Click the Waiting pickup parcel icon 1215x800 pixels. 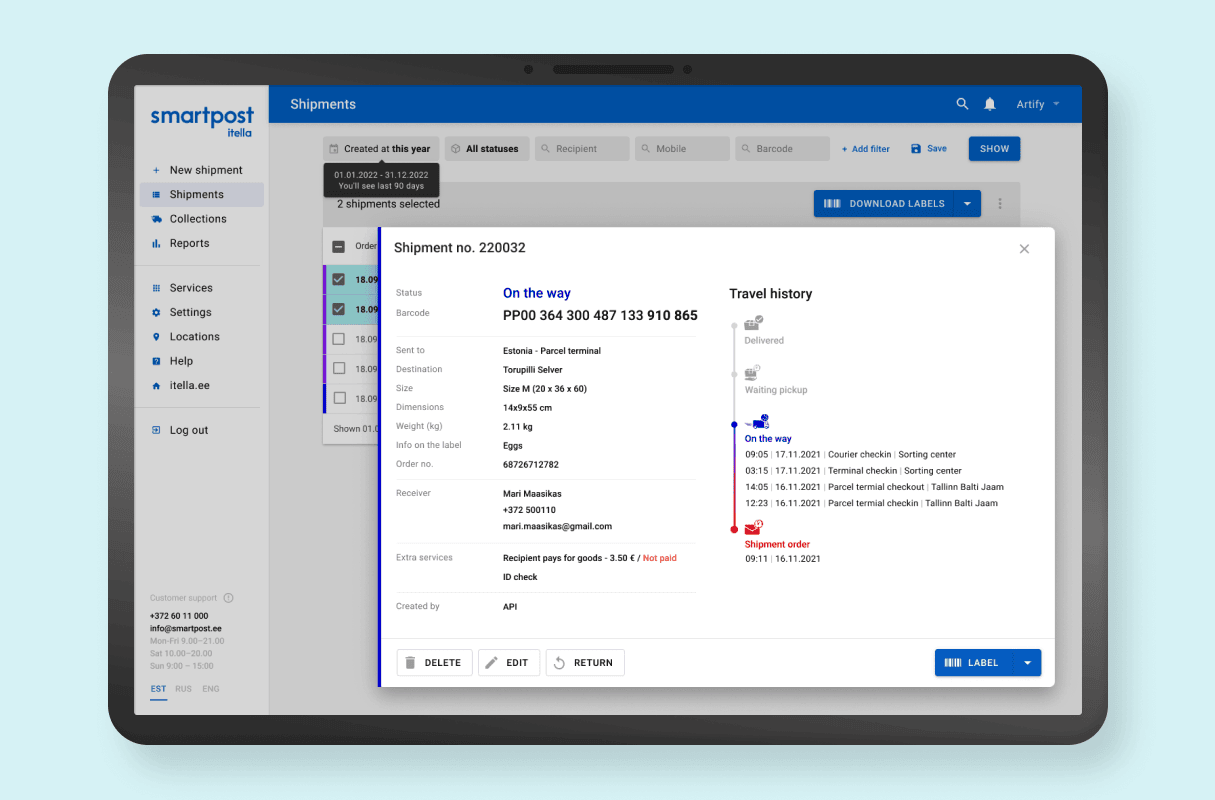click(753, 373)
